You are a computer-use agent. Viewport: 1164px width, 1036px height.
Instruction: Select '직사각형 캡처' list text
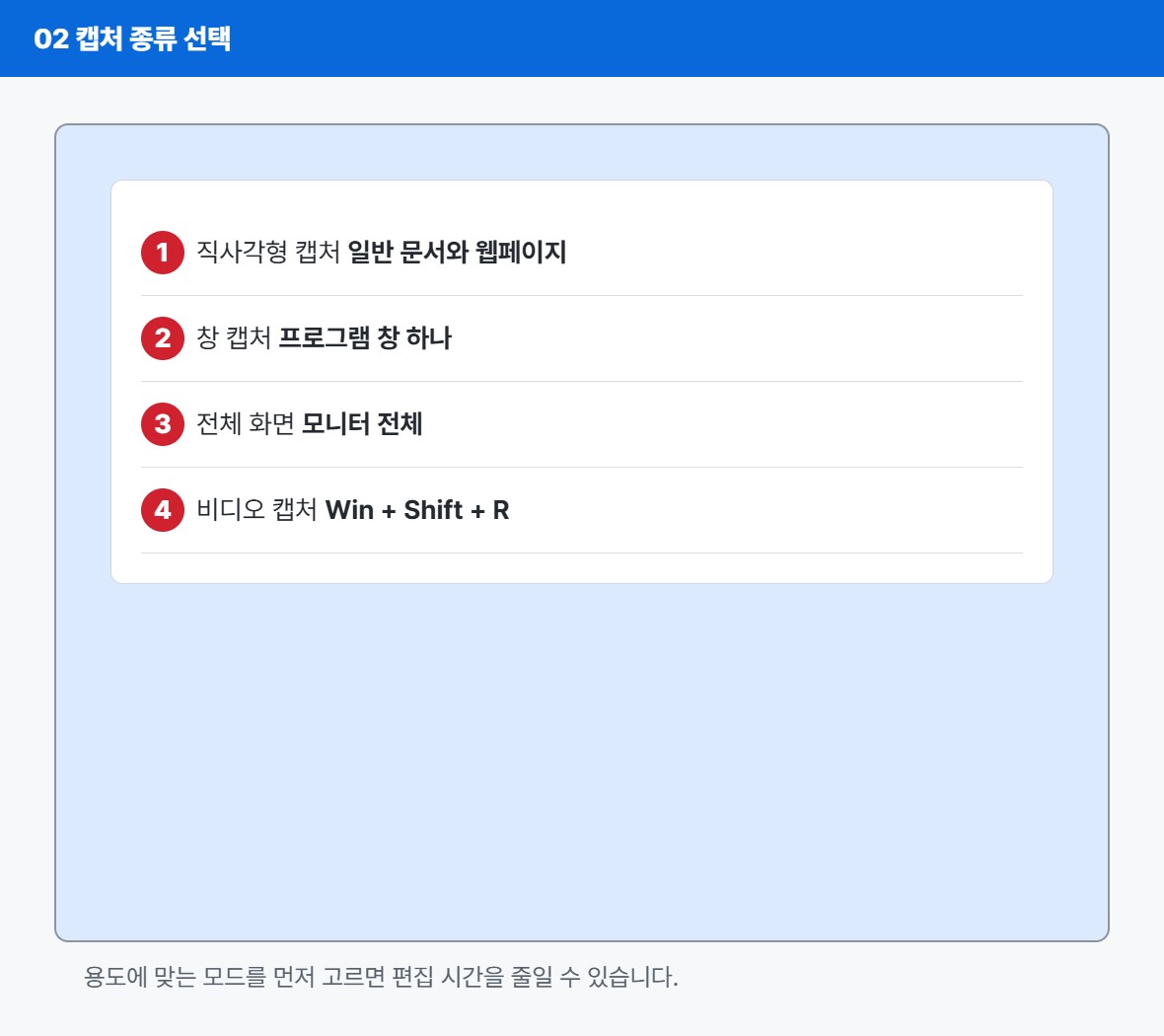tap(268, 252)
